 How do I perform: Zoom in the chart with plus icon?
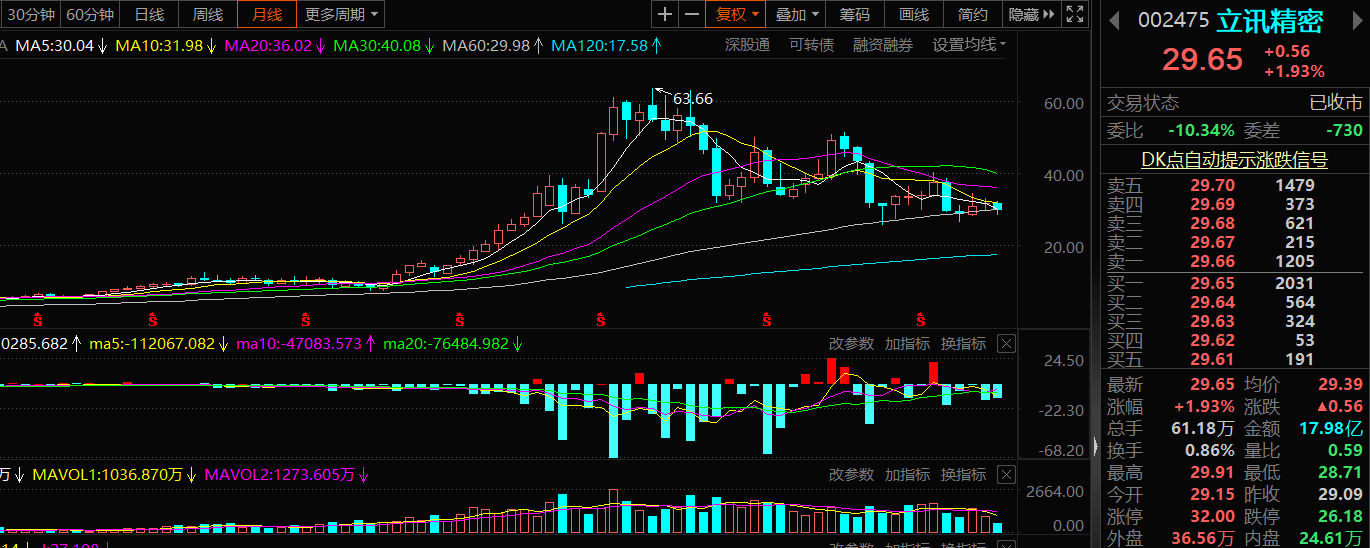(665, 14)
